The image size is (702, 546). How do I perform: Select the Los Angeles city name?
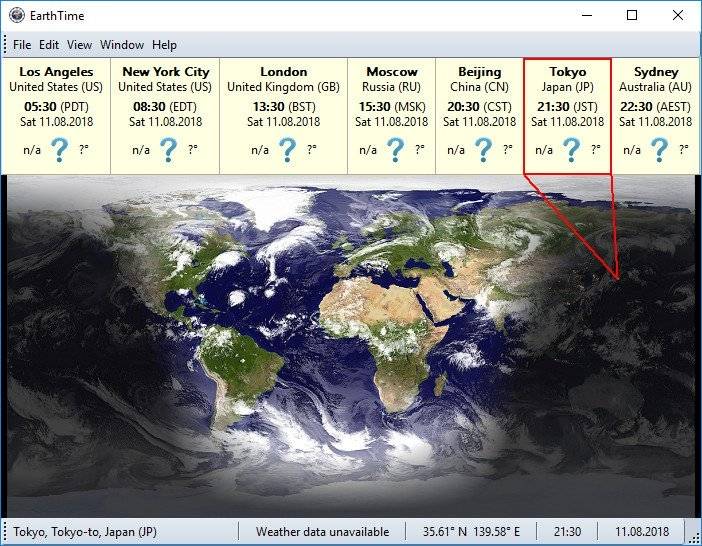point(56,72)
